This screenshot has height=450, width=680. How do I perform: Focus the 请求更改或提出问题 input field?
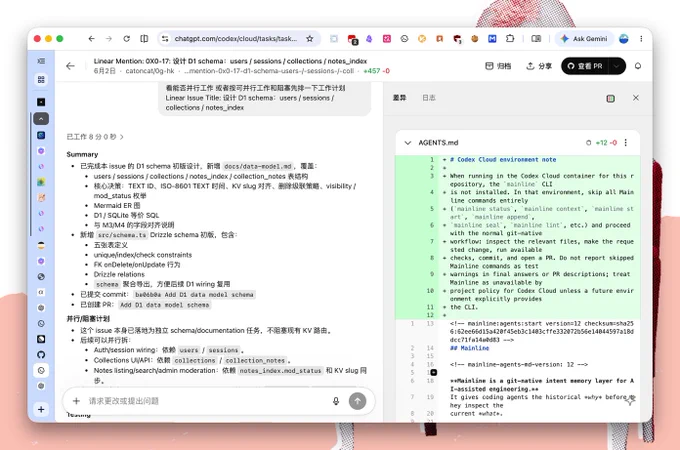[206, 401]
